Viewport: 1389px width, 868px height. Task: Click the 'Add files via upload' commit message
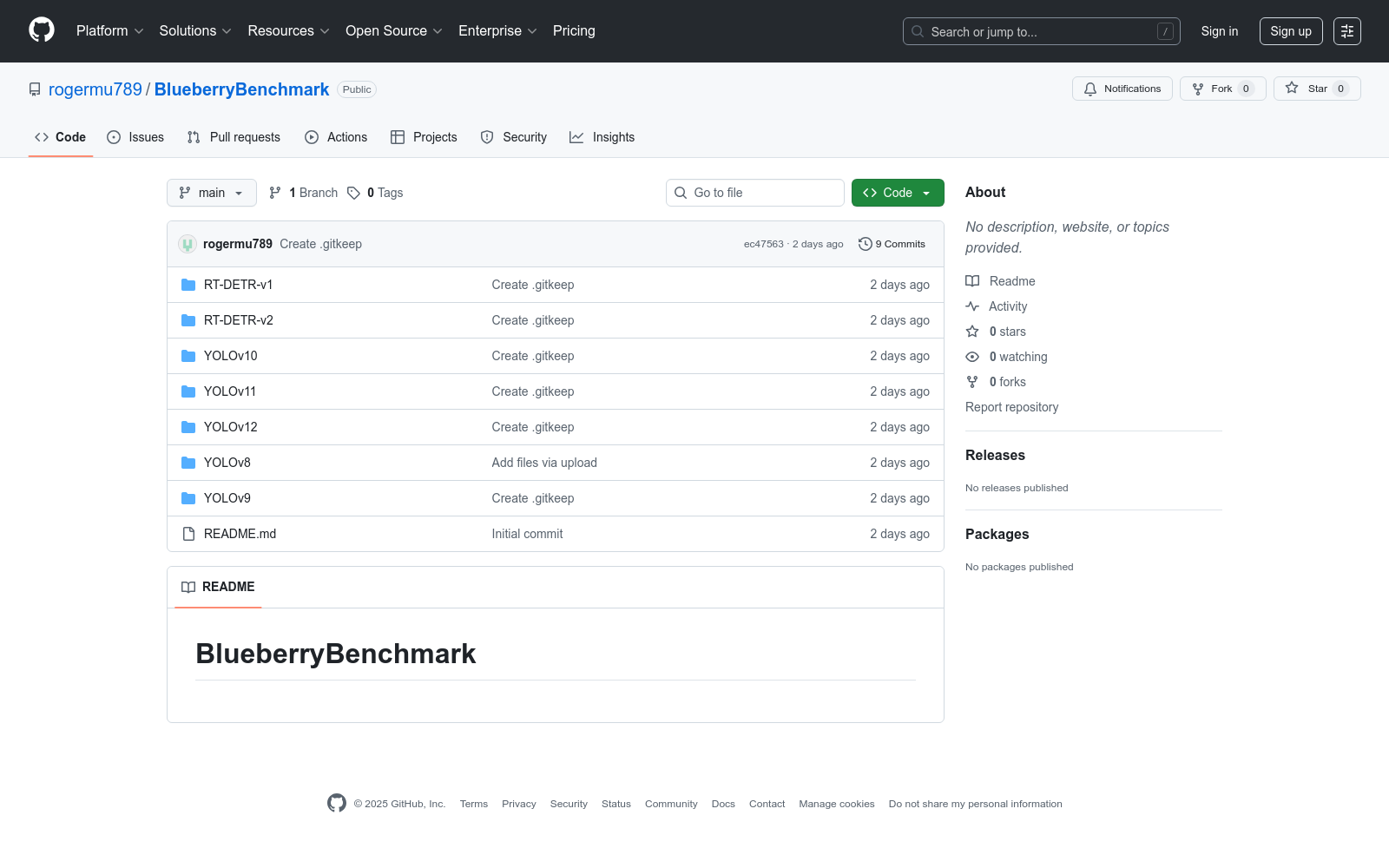pos(544,463)
